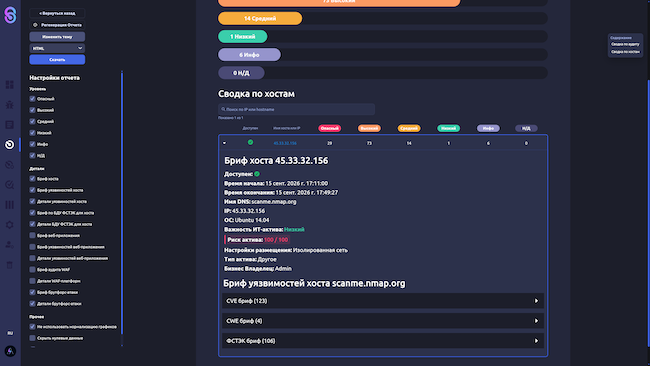Click the Доступен column header

[x=250, y=128]
